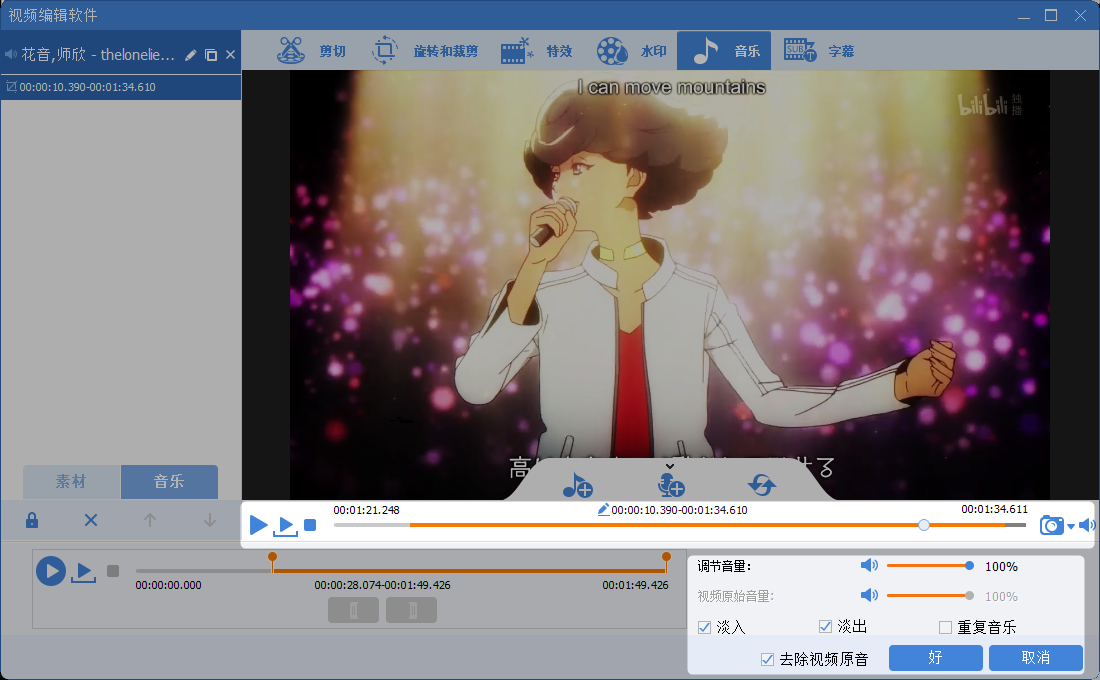Click the lock icon in the left panel
The height and width of the screenshot is (680, 1100).
point(32,520)
